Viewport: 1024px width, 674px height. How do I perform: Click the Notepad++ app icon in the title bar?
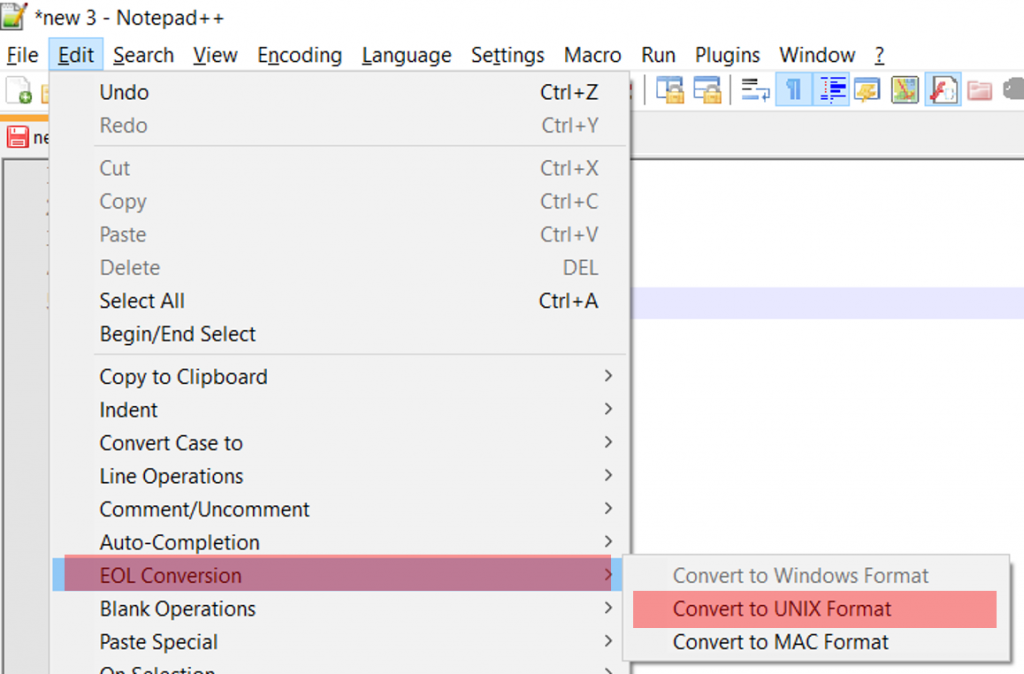point(14,16)
